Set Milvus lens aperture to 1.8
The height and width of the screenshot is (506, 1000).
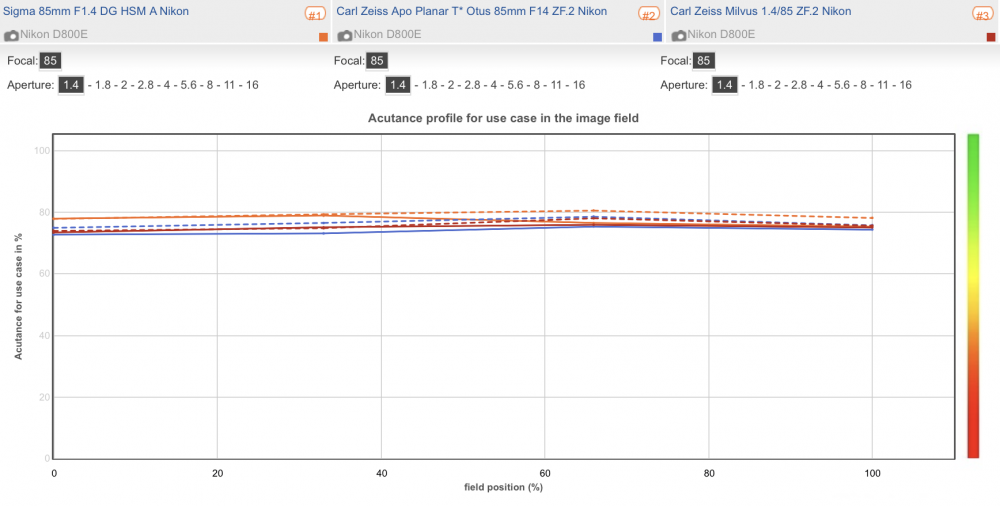tap(756, 85)
